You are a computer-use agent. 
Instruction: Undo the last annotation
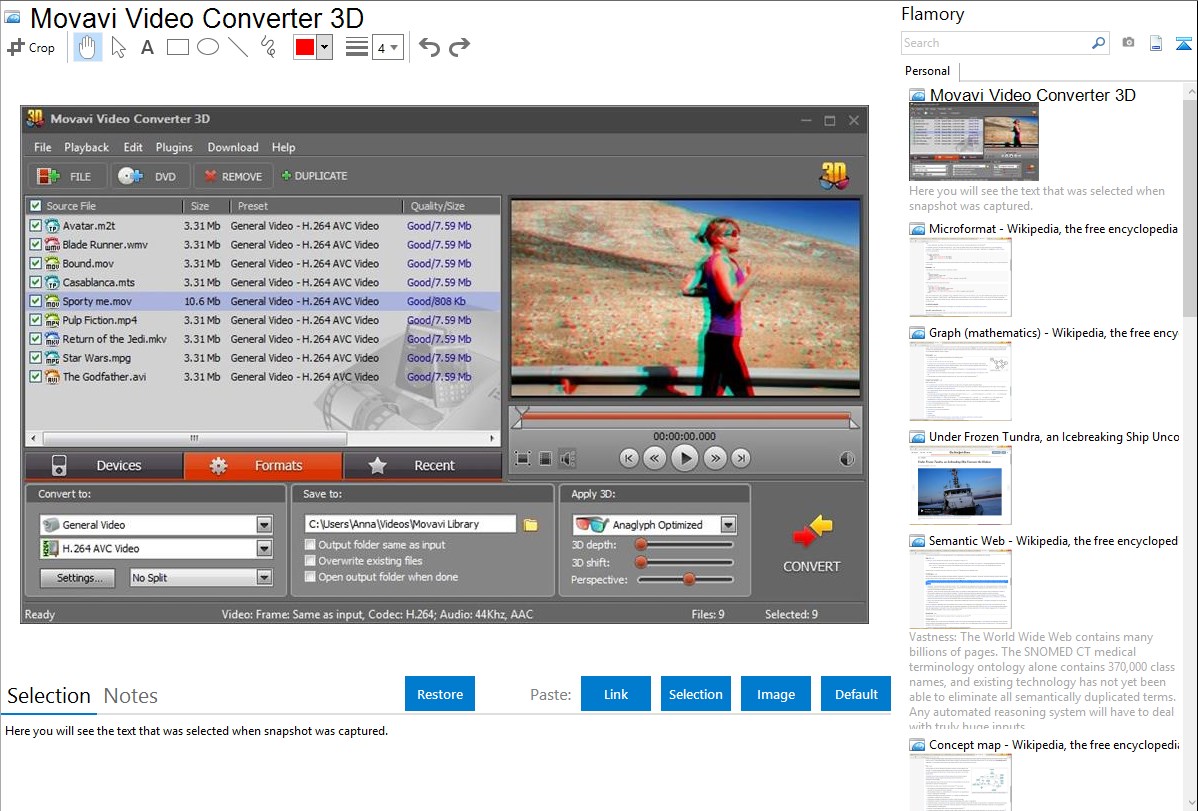(429, 47)
